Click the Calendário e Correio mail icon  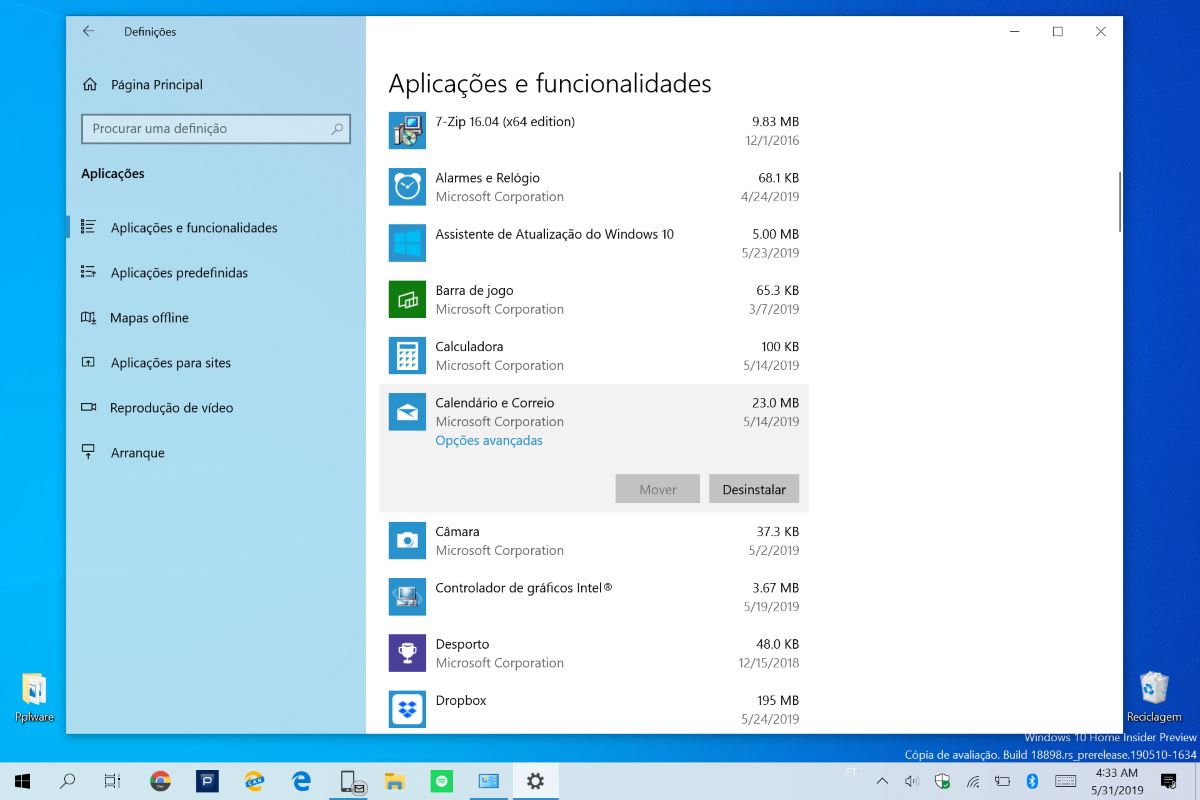click(407, 412)
